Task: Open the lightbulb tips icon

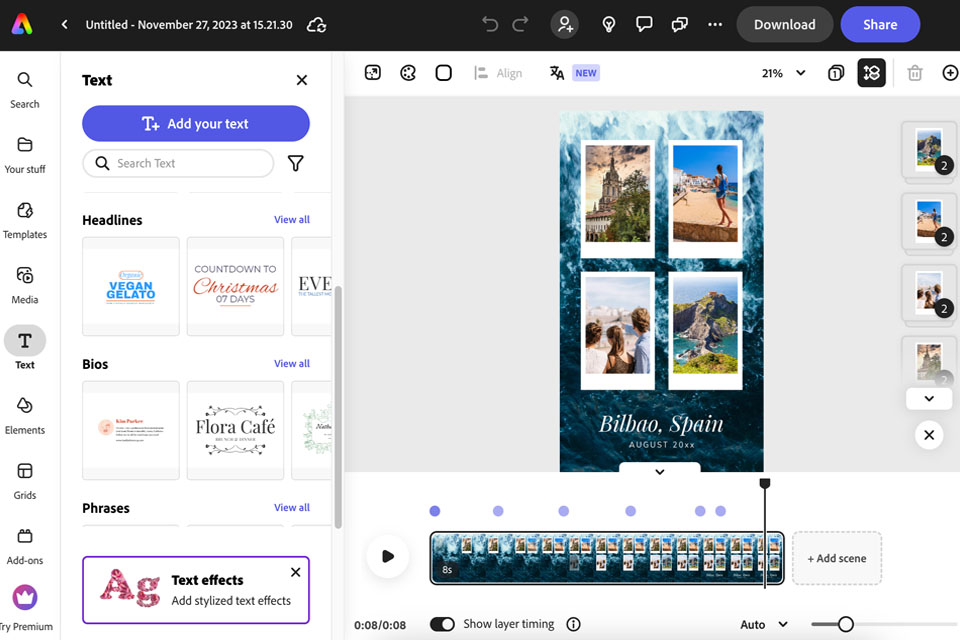Action: pos(609,24)
